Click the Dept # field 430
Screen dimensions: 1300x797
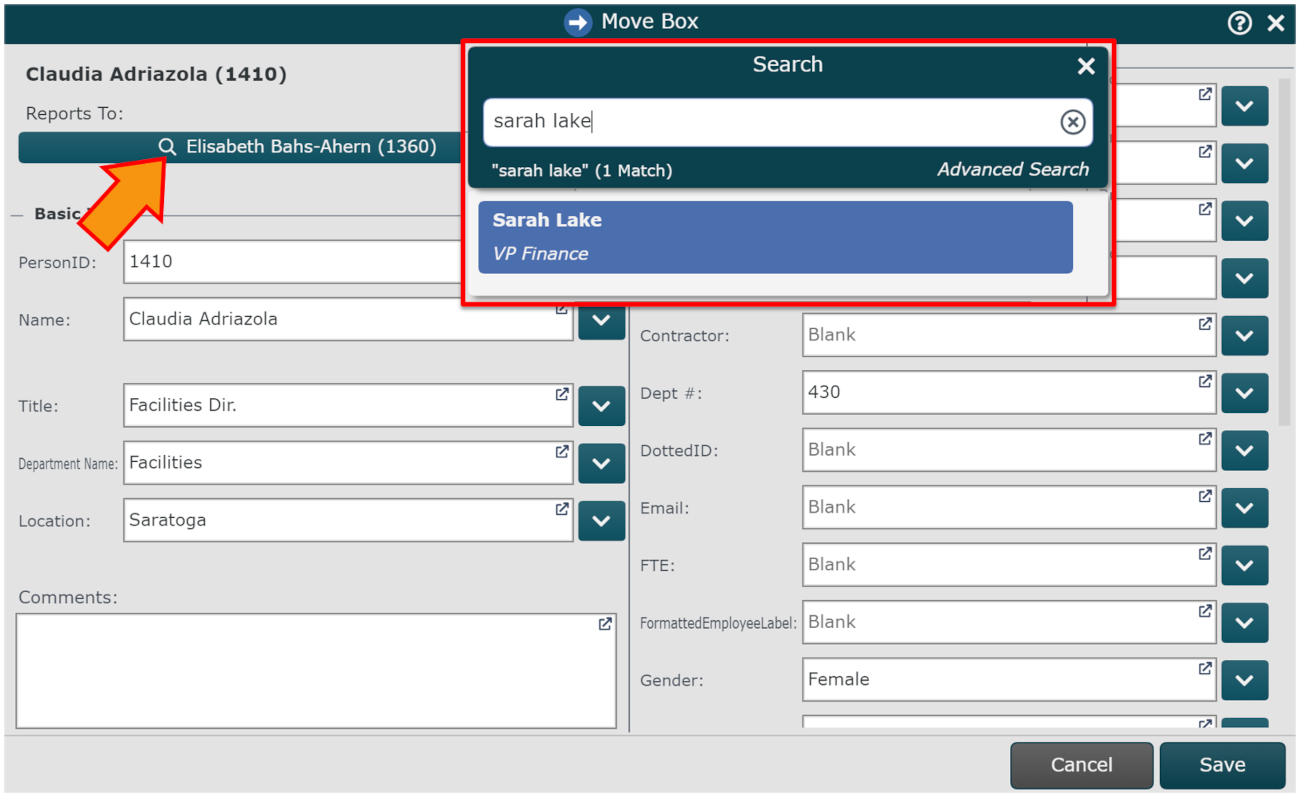(x=1009, y=392)
